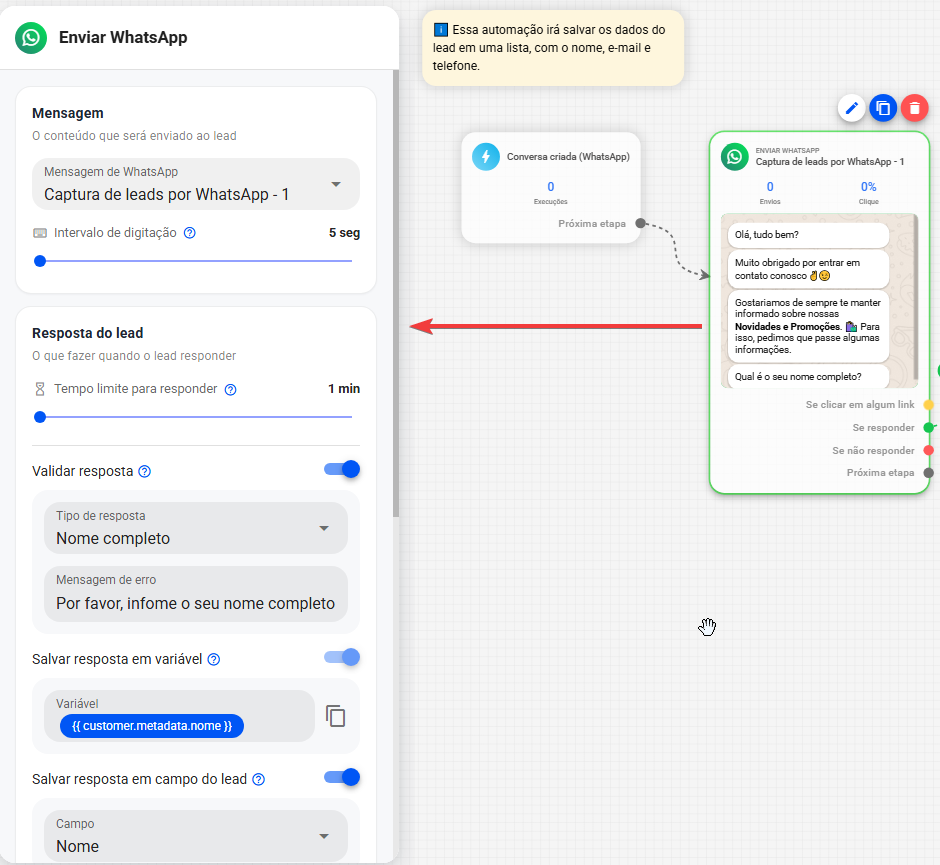Expand the Tipo de resposta dropdown
The width and height of the screenshot is (940, 865).
click(196, 528)
